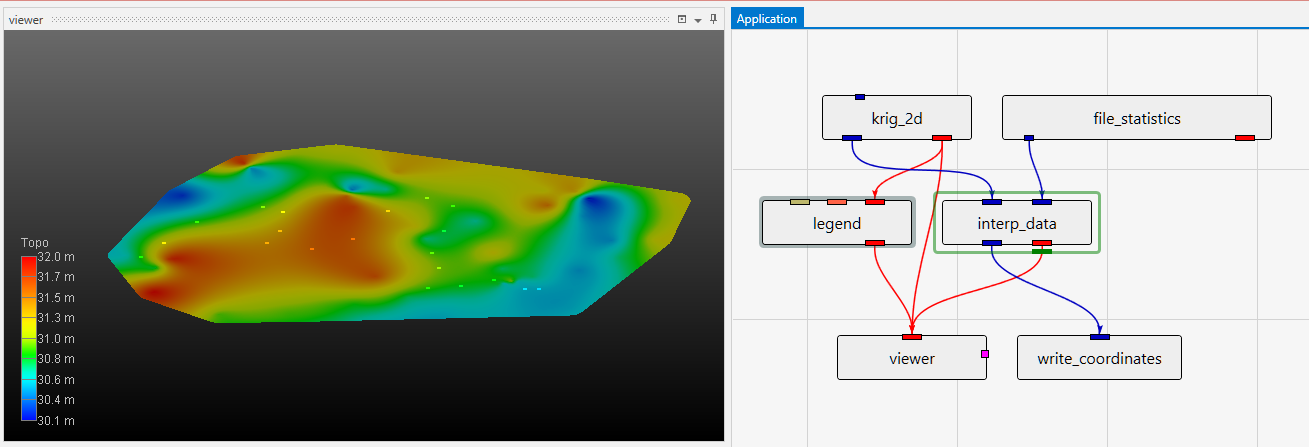1309x447 pixels.
Task: Click the blue input port atop krig_2d
Action: 860,97
